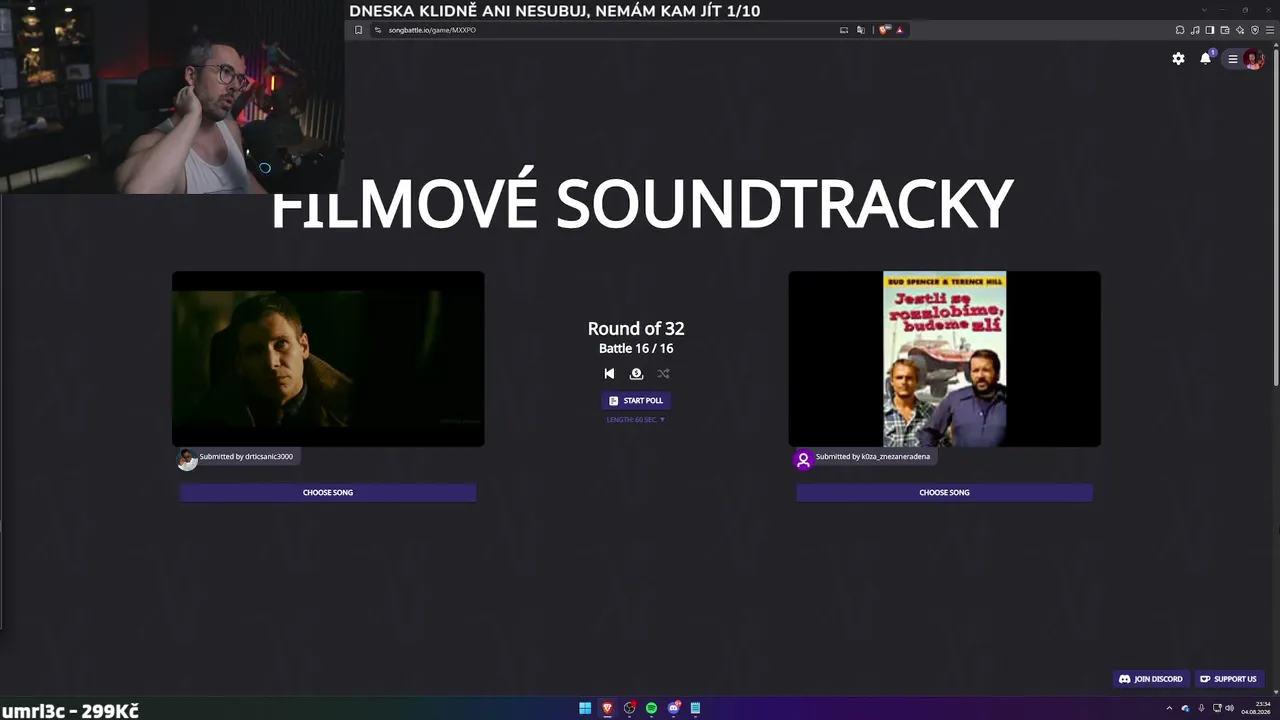This screenshot has height=720, width=1280.
Task: Click the shuffle icon under battle counter
Action: [x=663, y=374]
